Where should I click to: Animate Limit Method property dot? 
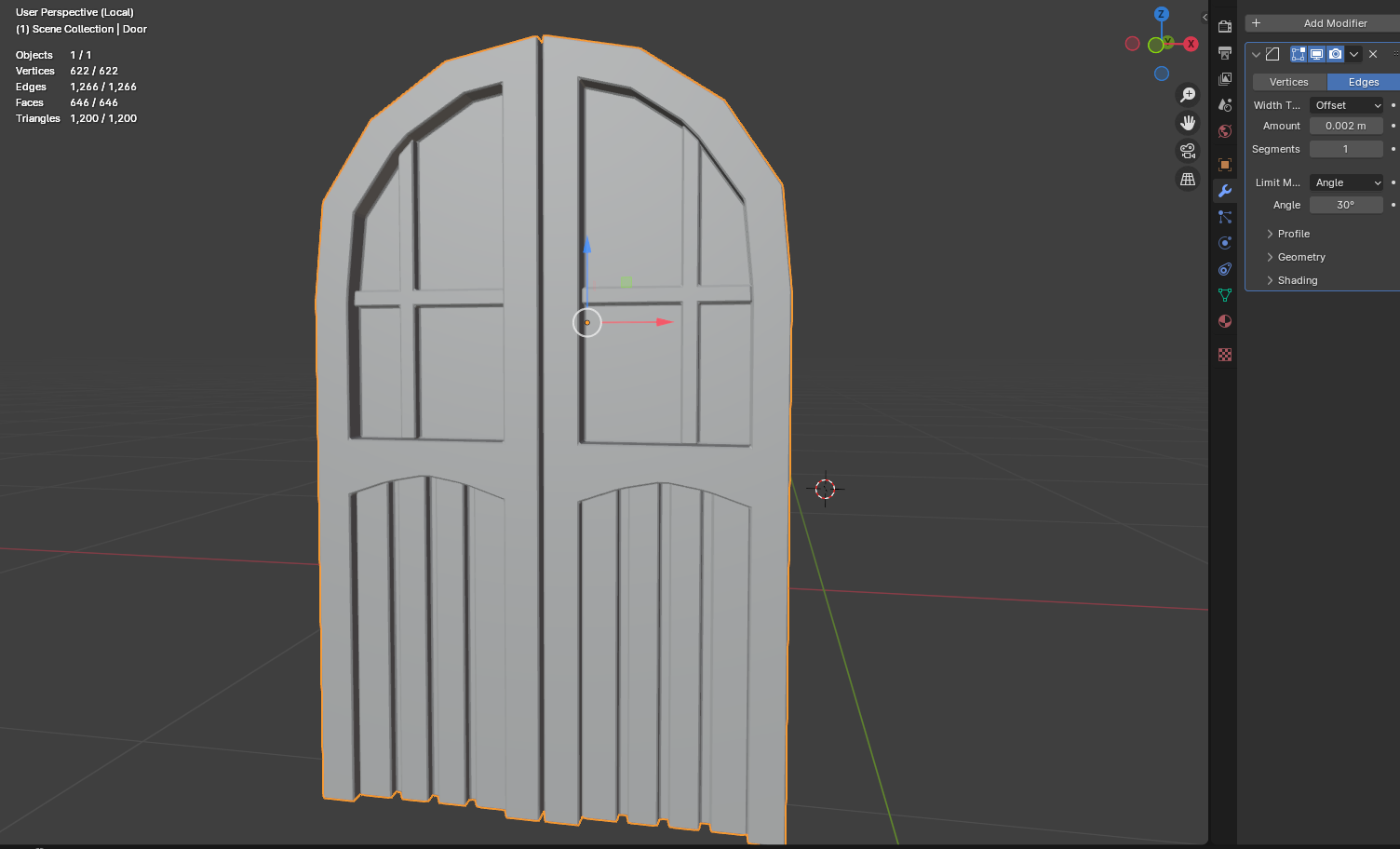pos(1393,182)
